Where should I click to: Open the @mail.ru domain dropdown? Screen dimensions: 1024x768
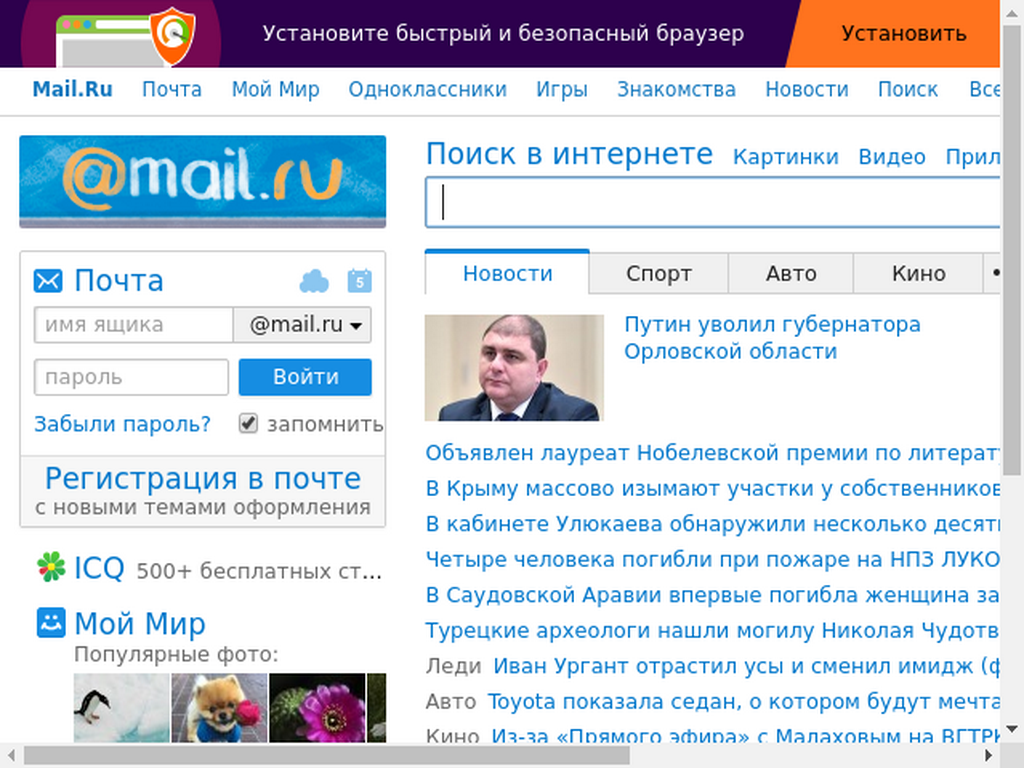pyautogui.click(x=302, y=325)
